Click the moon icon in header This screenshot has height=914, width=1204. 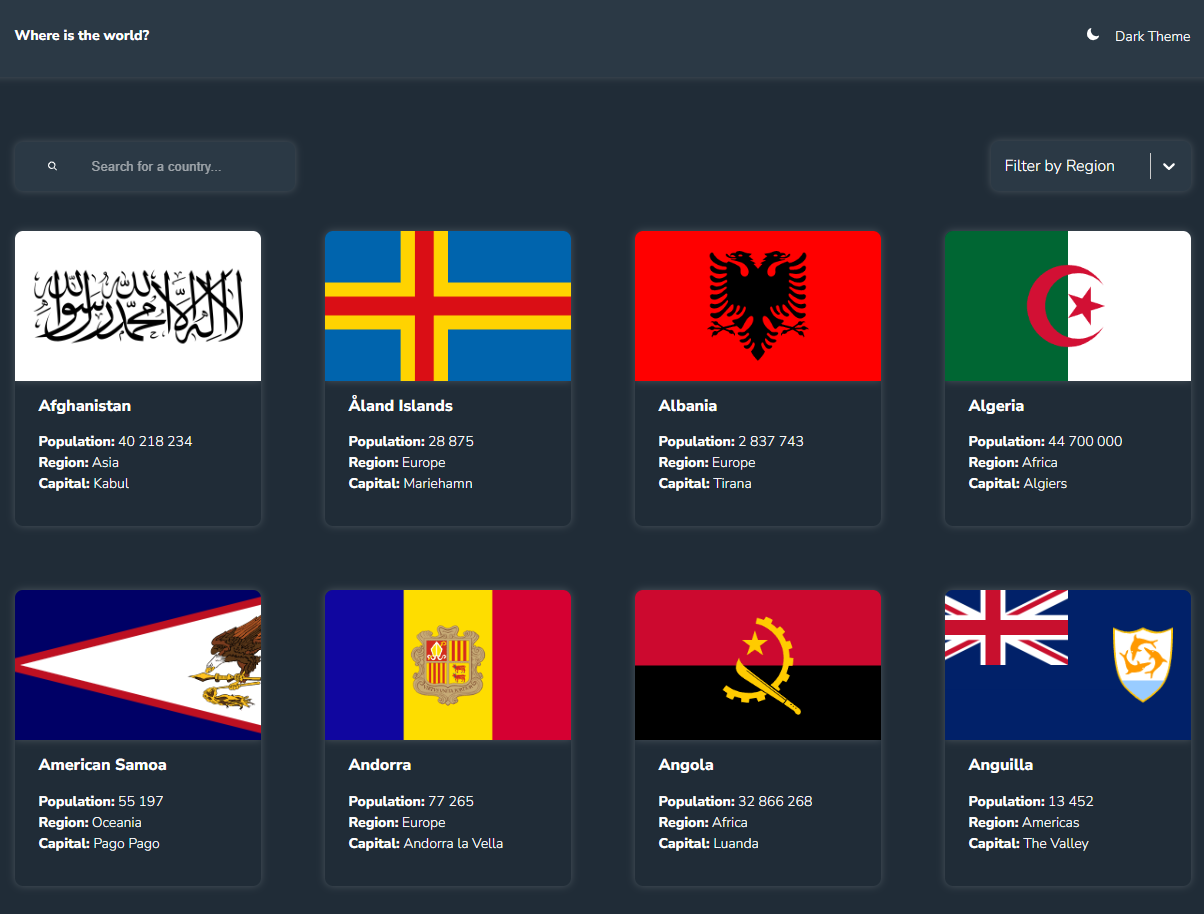pyautogui.click(x=1093, y=35)
